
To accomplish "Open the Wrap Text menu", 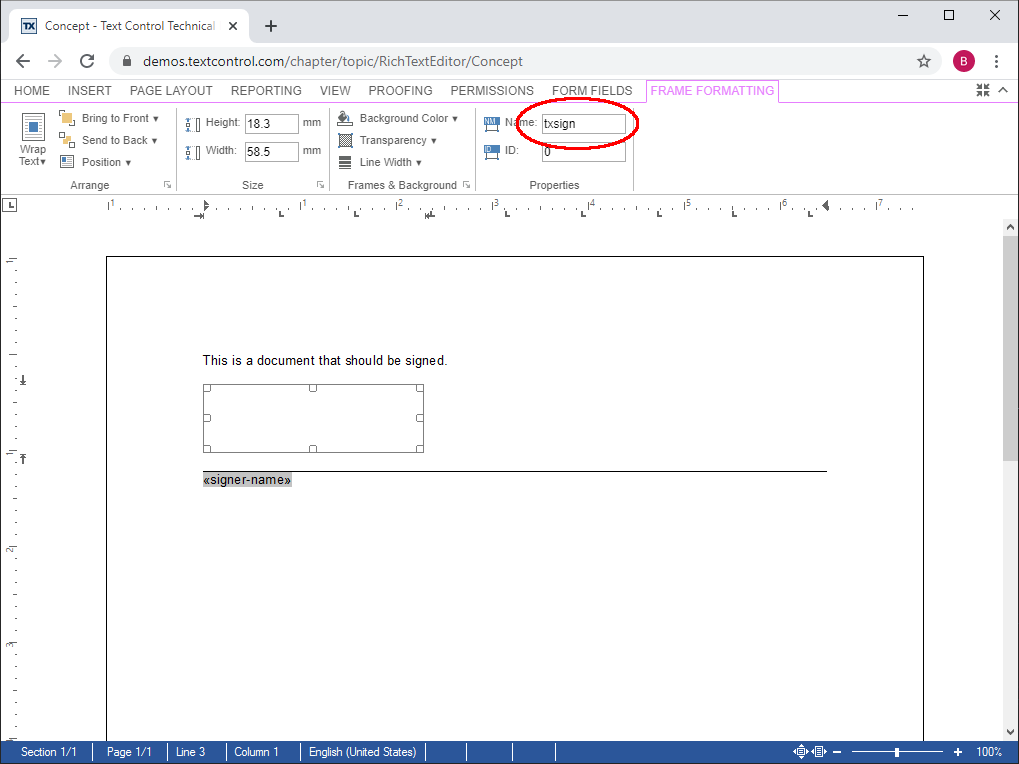I will pos(32,140).
